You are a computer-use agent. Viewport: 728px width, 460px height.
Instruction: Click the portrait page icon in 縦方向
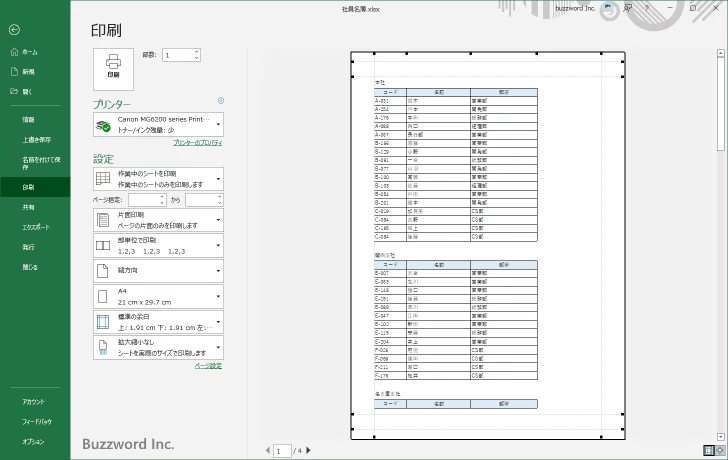coord(103,271)
